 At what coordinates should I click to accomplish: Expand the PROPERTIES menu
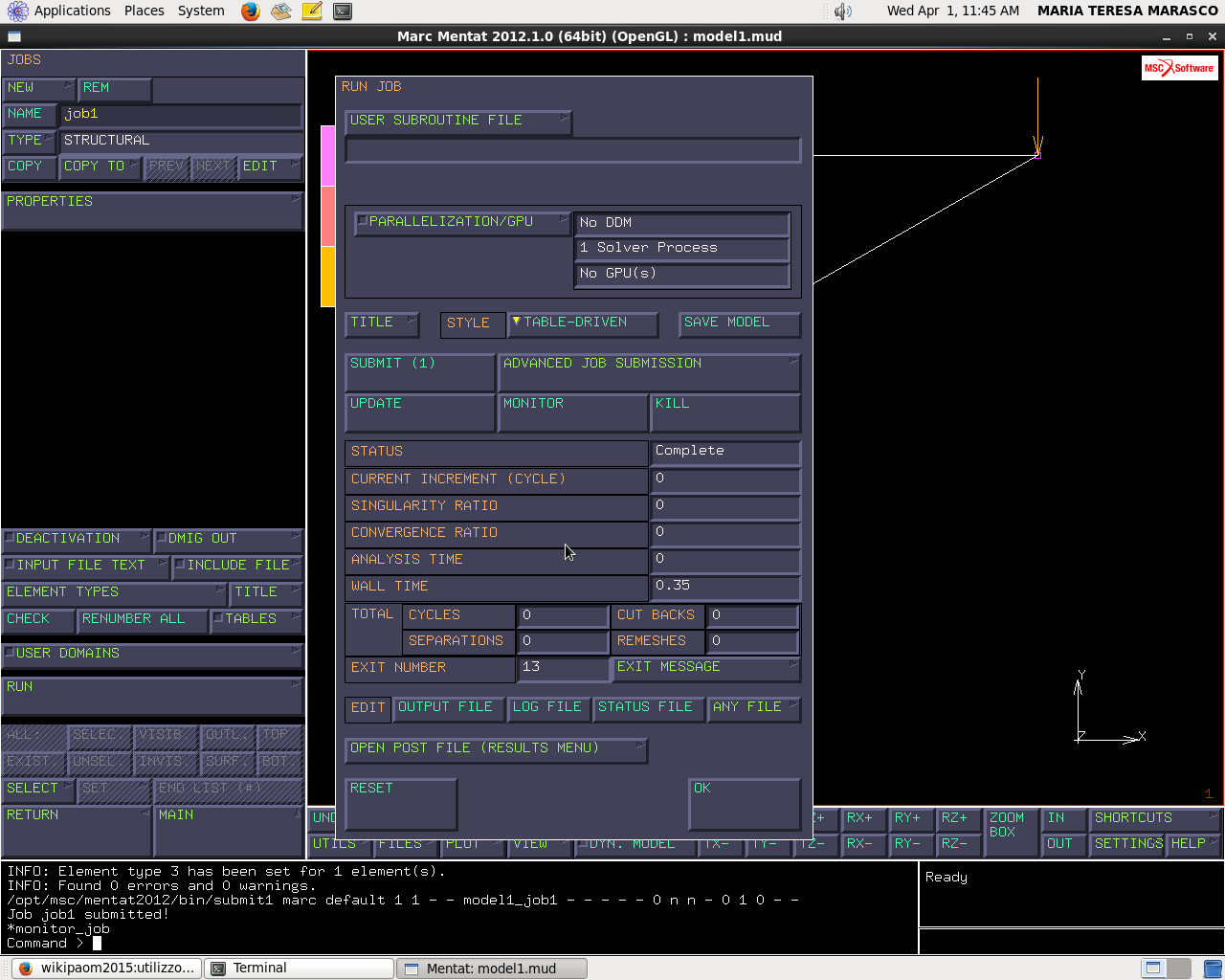[x=153, y=211]
